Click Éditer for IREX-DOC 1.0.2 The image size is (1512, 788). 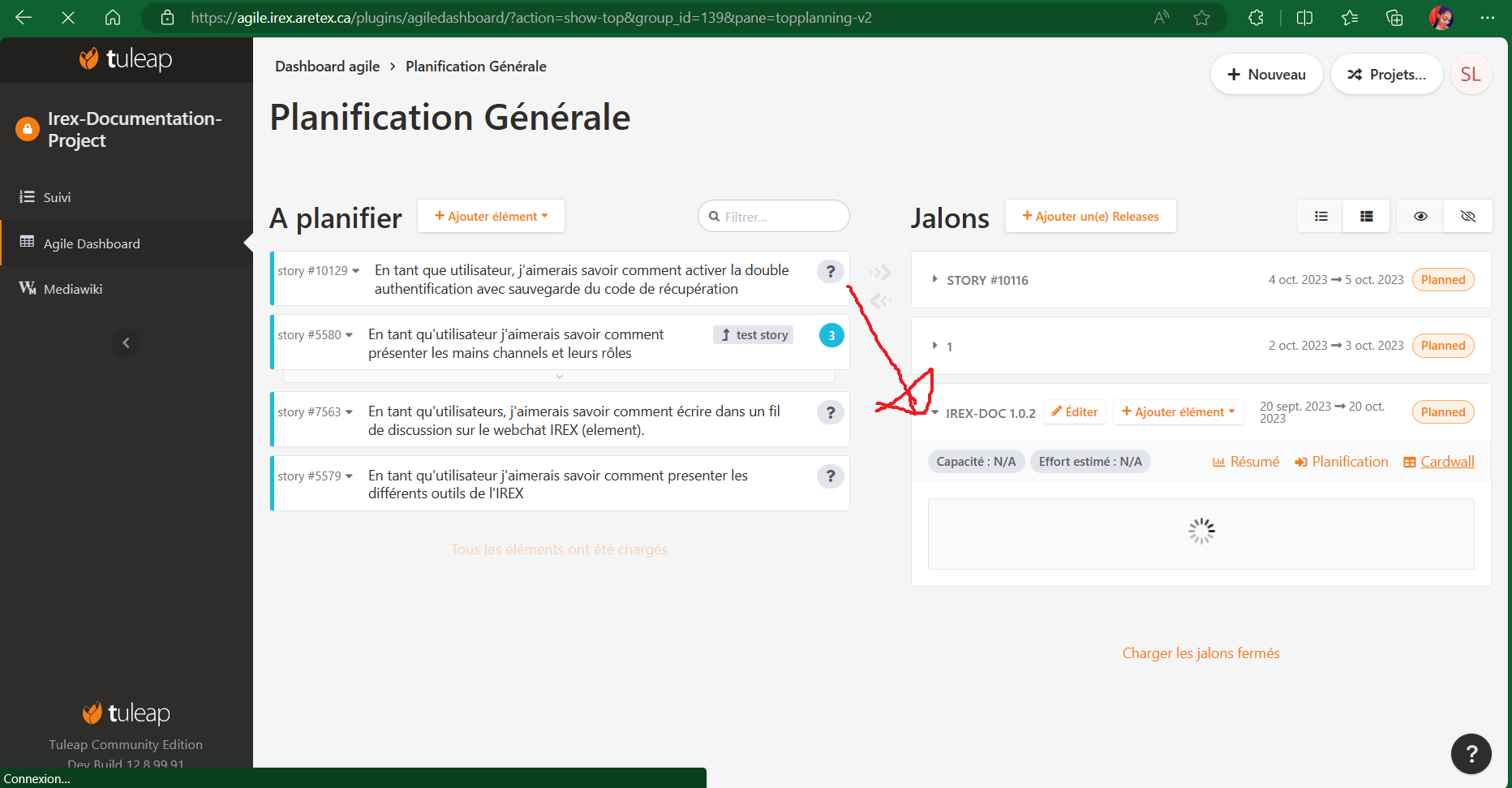tap(1074, 412)
